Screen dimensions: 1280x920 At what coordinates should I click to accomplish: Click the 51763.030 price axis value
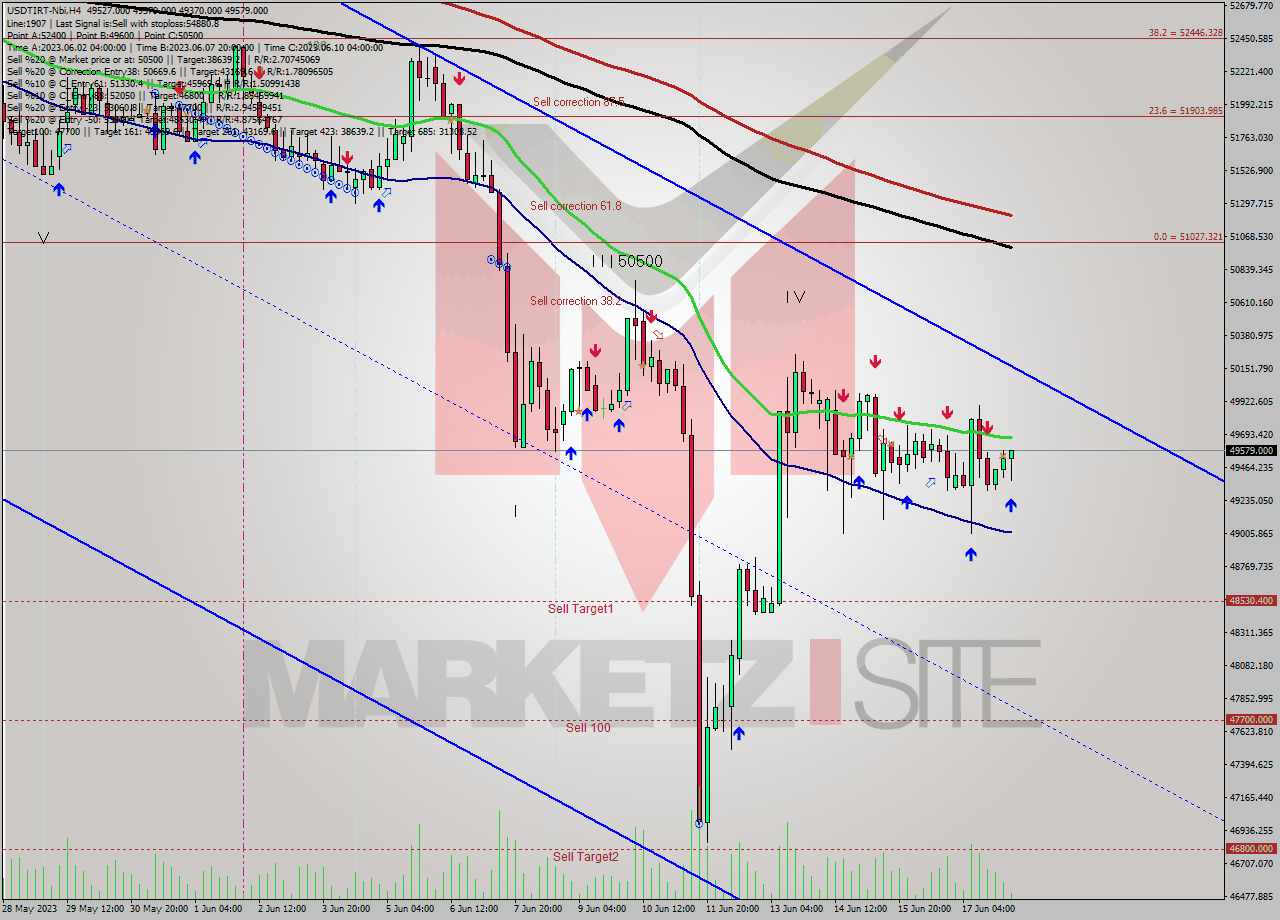click(x=1251, y=138)
